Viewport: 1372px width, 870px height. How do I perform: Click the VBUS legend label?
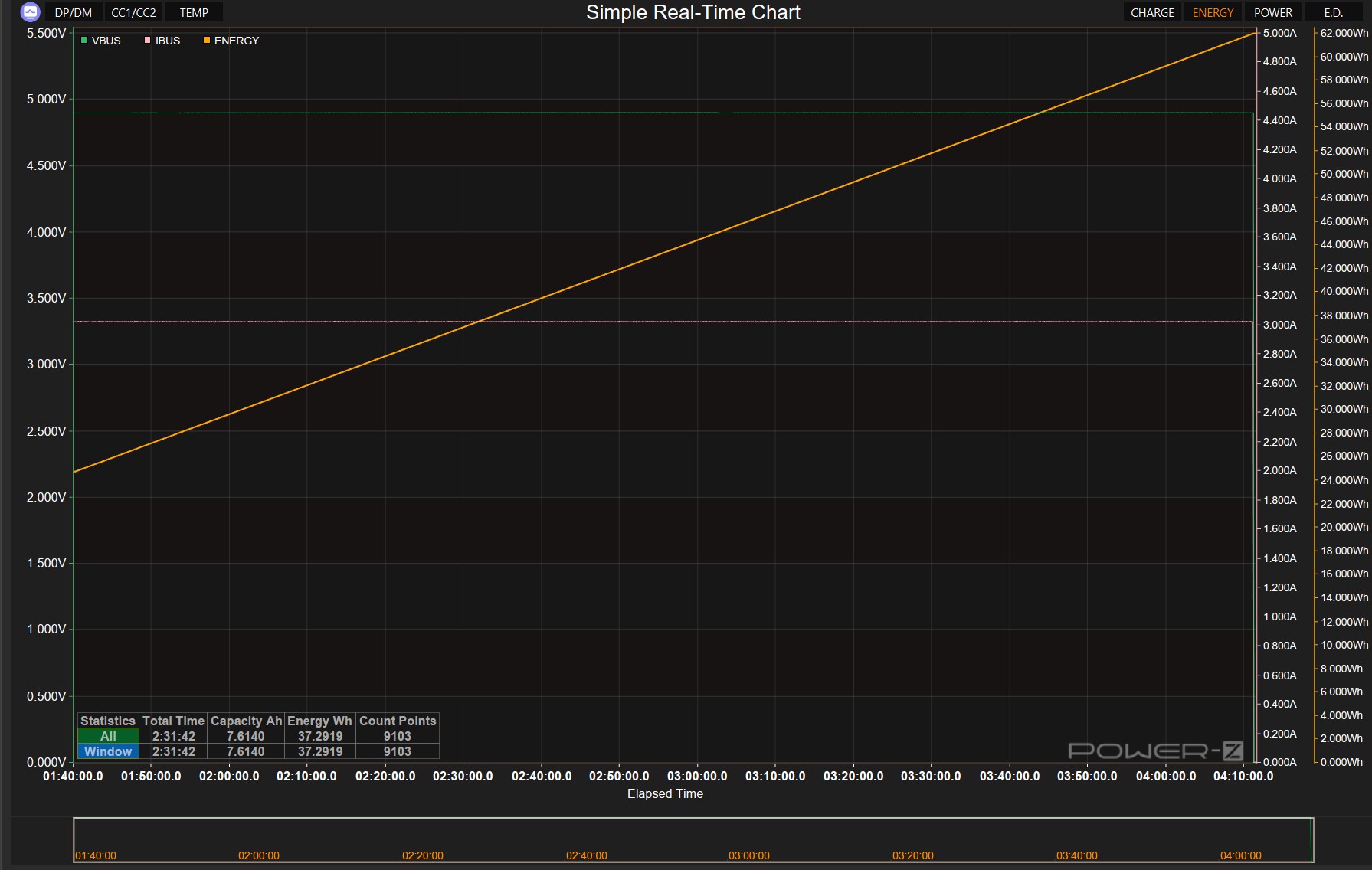point(106,41)
